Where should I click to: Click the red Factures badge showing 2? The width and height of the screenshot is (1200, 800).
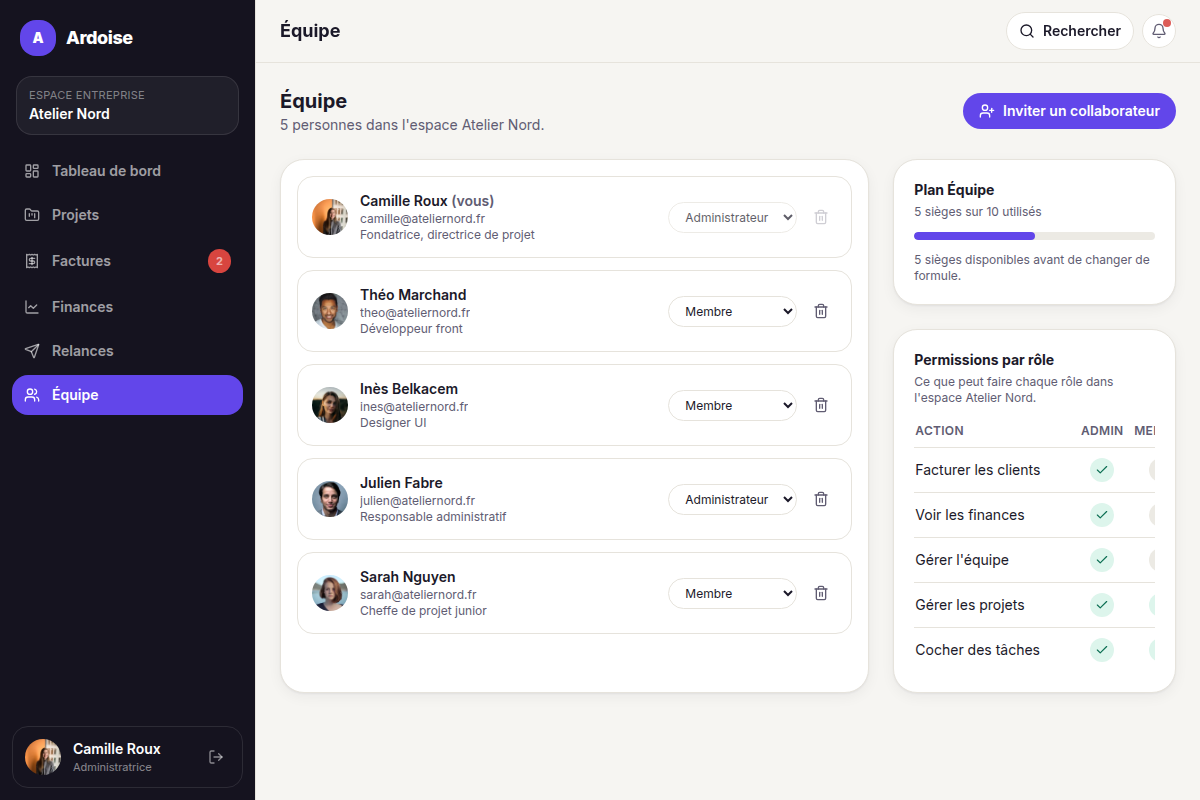[x=219, y=261]
